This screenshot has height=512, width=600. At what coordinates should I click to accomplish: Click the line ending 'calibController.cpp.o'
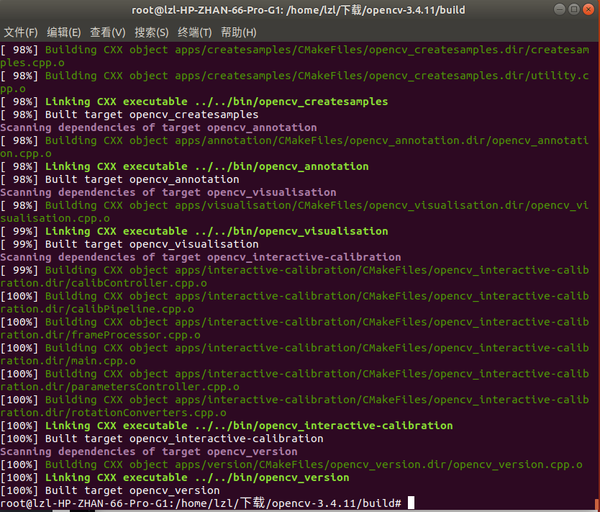point(104,283)
